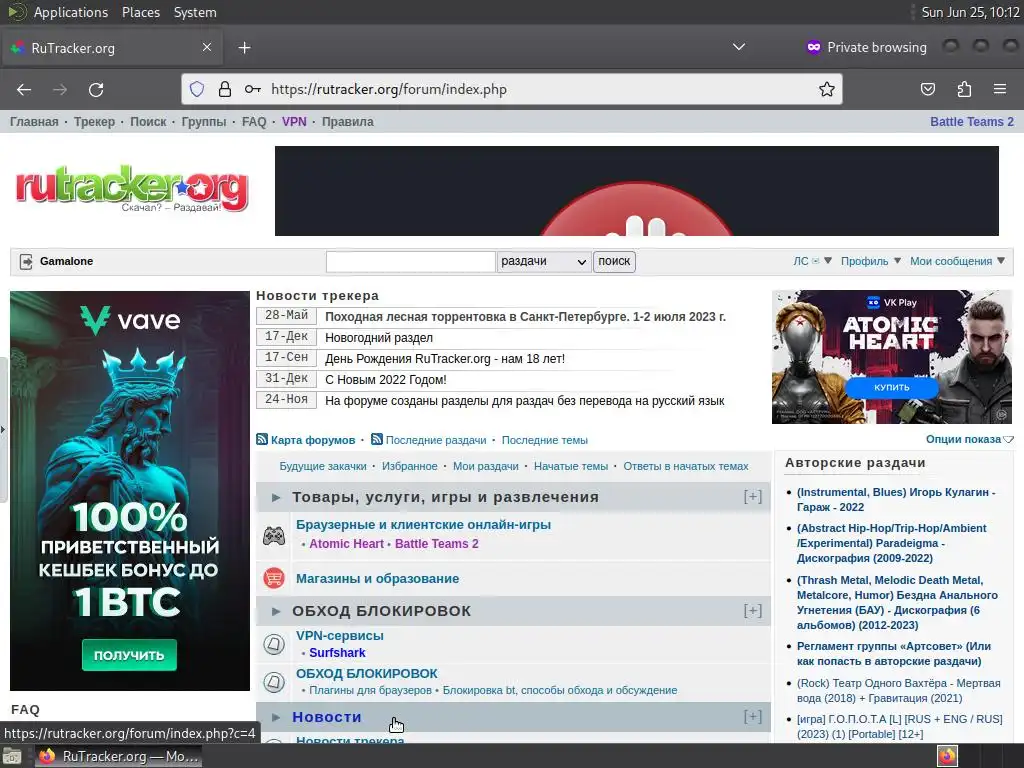The width and height of the screenshot is (1024, 768).
Task: Click the saved password key icon
Action: tap(253, 89)
